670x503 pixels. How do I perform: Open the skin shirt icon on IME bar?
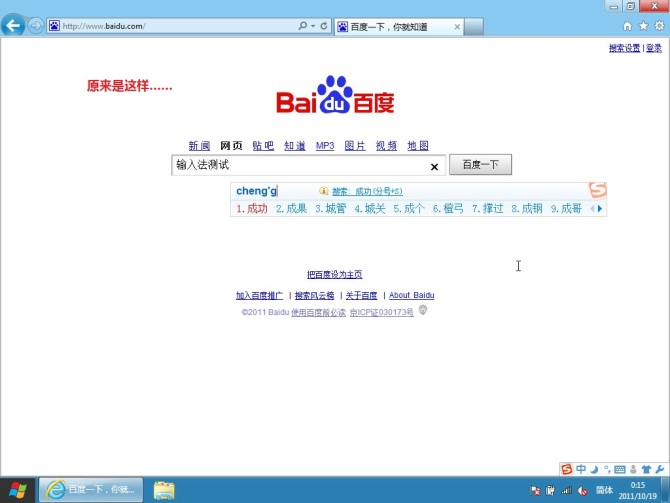646,470
